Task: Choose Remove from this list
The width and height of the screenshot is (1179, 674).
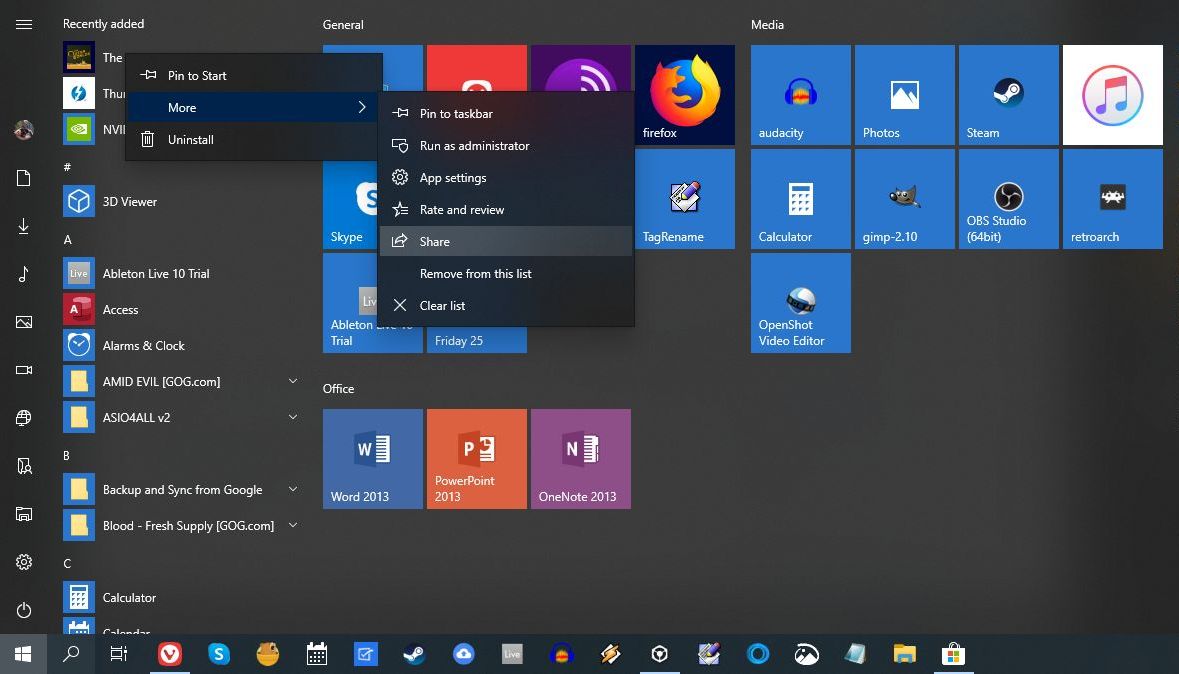Action: (506, 274)
